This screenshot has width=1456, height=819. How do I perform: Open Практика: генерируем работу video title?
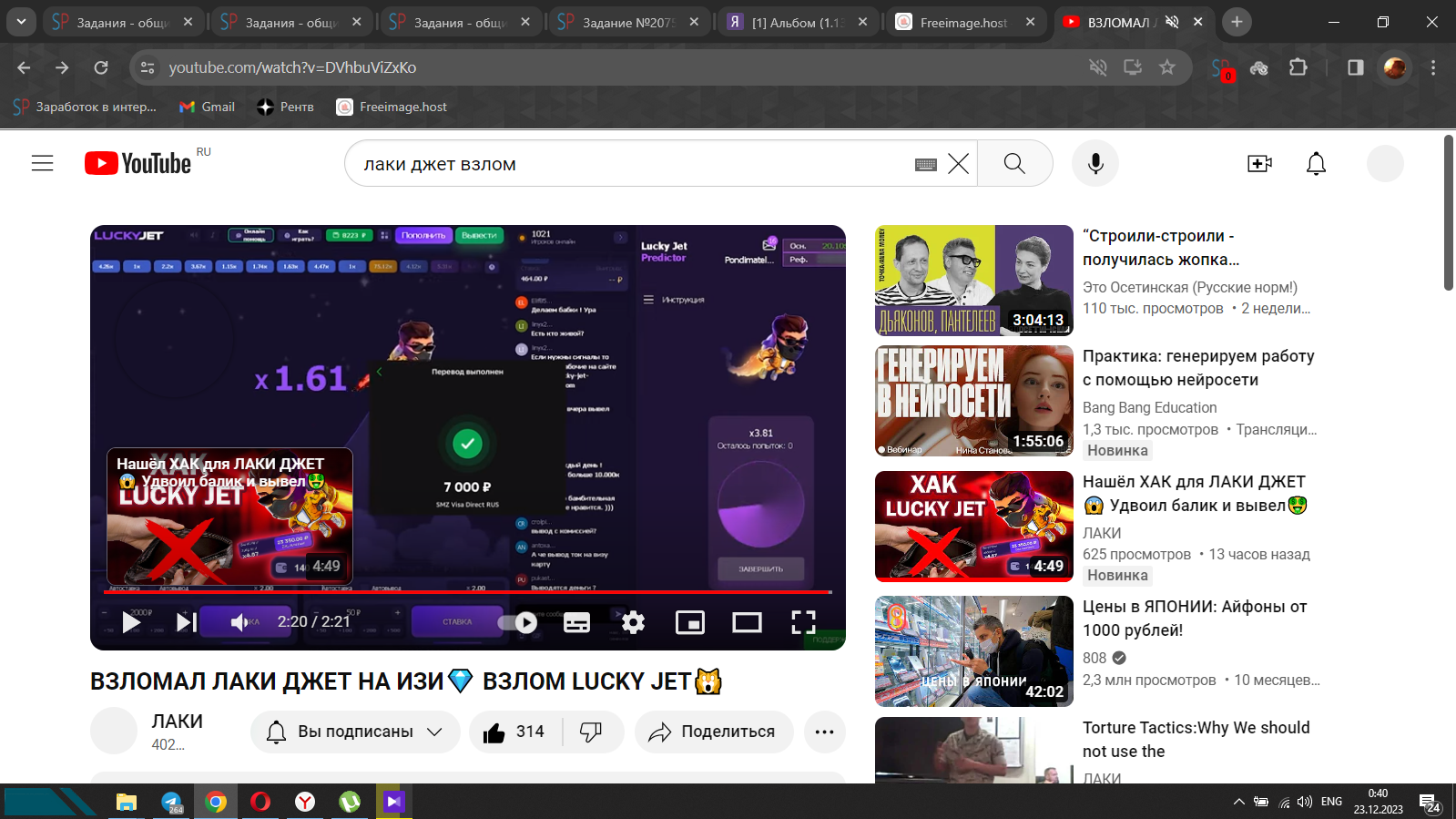click(x=1198, y=368)
